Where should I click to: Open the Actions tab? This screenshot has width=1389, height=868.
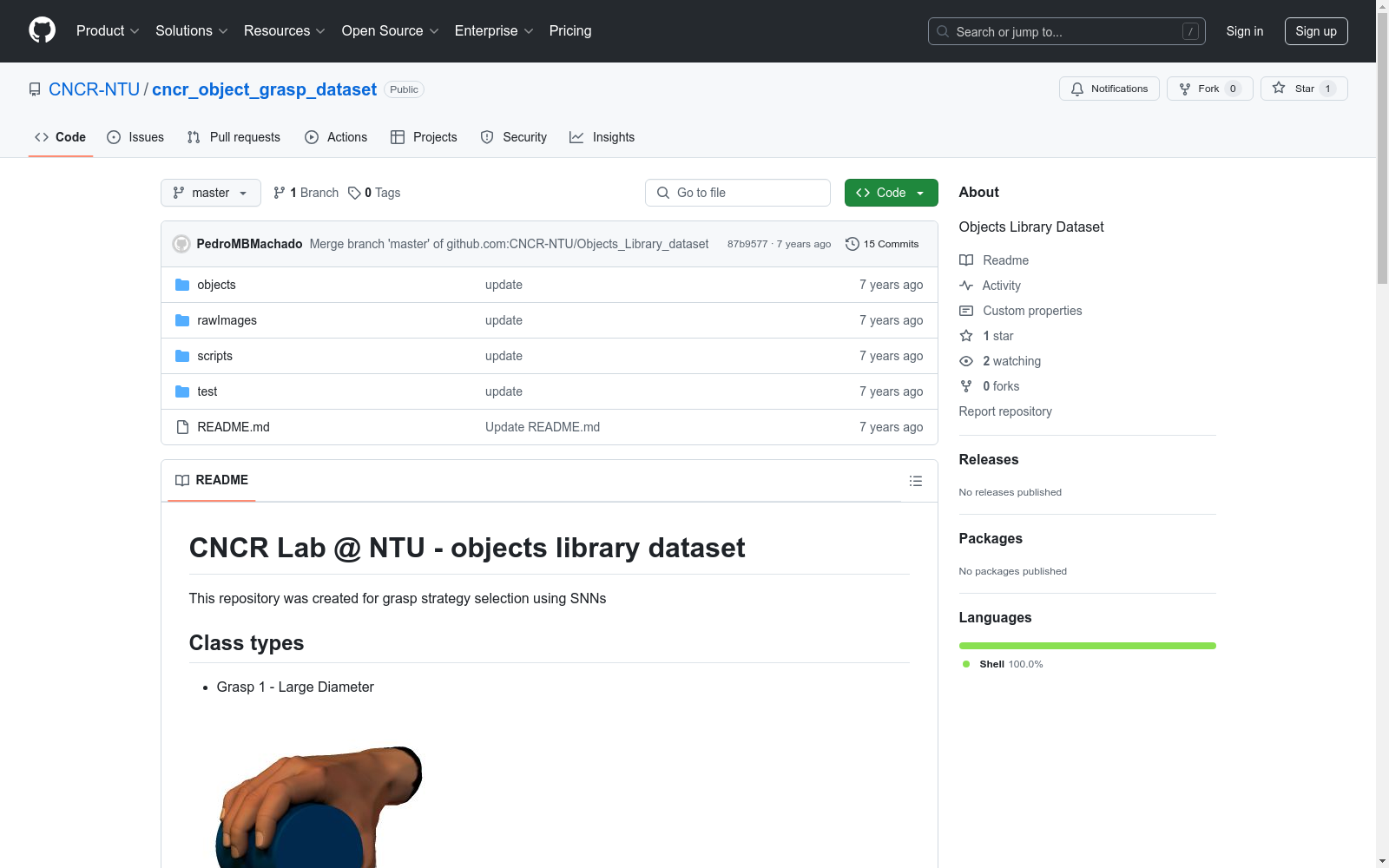tap(336, 137)
